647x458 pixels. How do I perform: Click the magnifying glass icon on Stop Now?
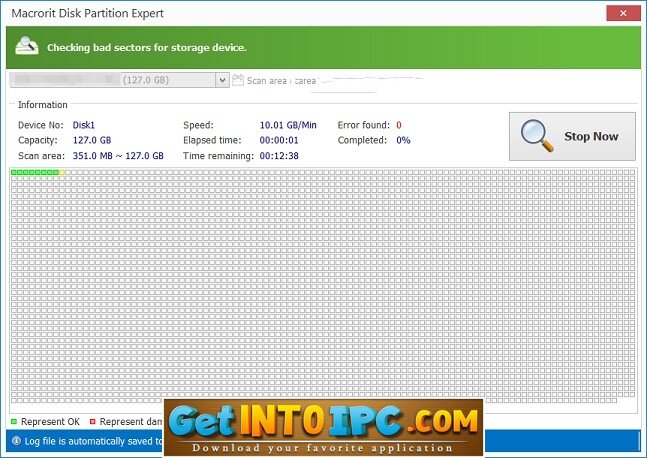(536, 135)
